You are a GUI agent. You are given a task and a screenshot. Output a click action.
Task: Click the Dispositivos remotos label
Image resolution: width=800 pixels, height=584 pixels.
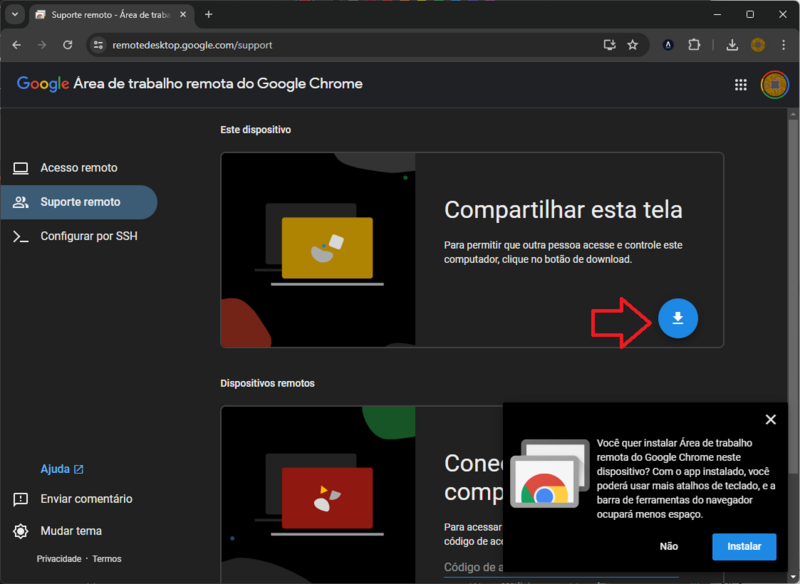[267, 383]
